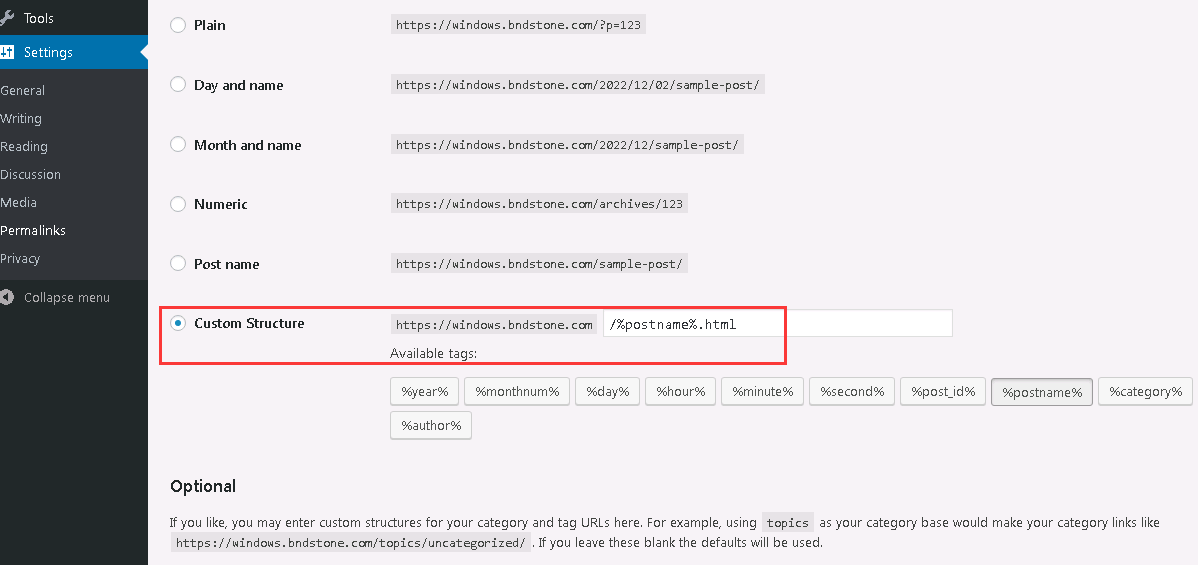Choose Month and name radio button

pyautogui.click(x=178, y=144)
